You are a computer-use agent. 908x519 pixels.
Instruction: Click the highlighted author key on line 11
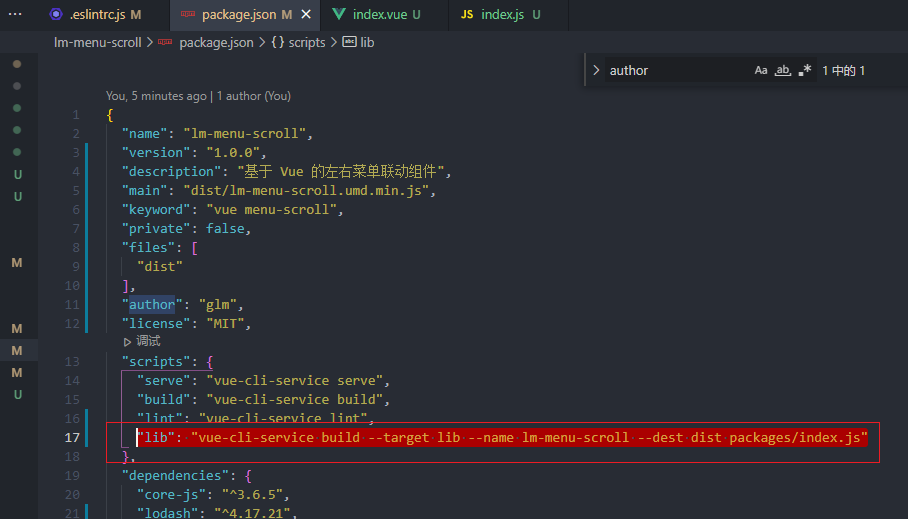(x=152, y=305)
